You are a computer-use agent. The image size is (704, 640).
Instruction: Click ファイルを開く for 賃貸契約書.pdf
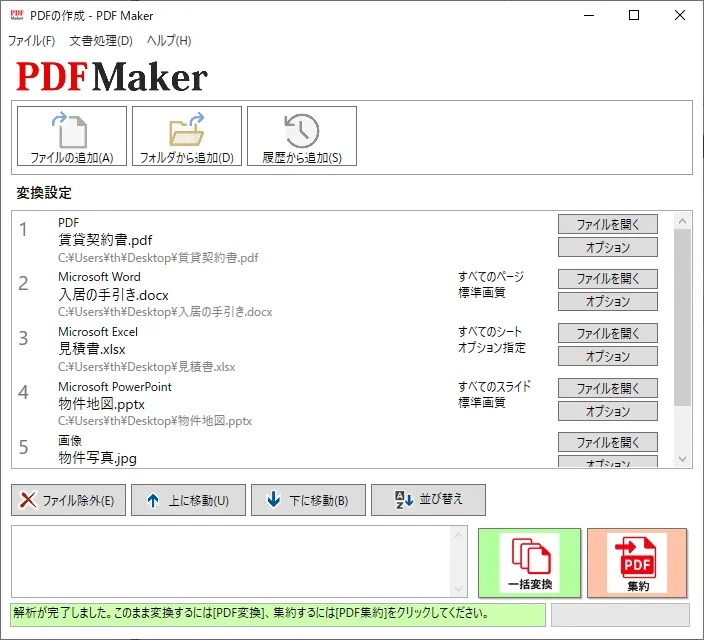pyautogui.click(x=608, y=224)
